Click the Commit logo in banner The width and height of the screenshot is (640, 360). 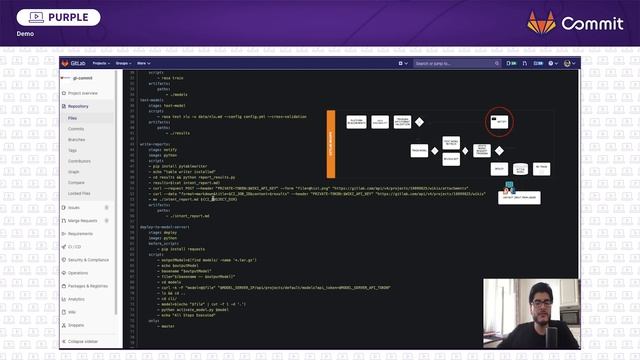point(576,23)
